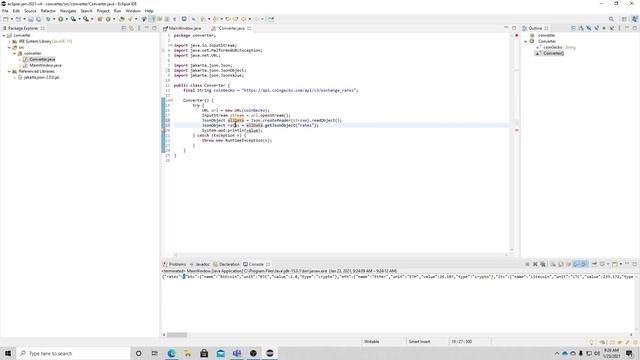Expand Converter.java in Package Explorer
This screenshot has height=360, width=640.
click(x=20, y=60)
